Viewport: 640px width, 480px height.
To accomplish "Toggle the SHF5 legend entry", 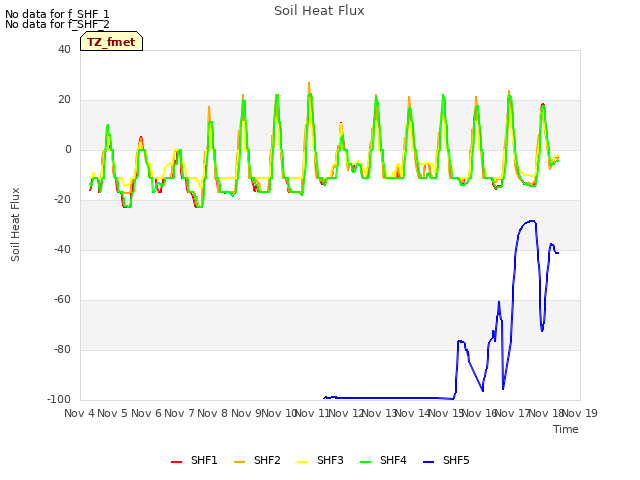I will pyautogui.click(x=447, y=461).
